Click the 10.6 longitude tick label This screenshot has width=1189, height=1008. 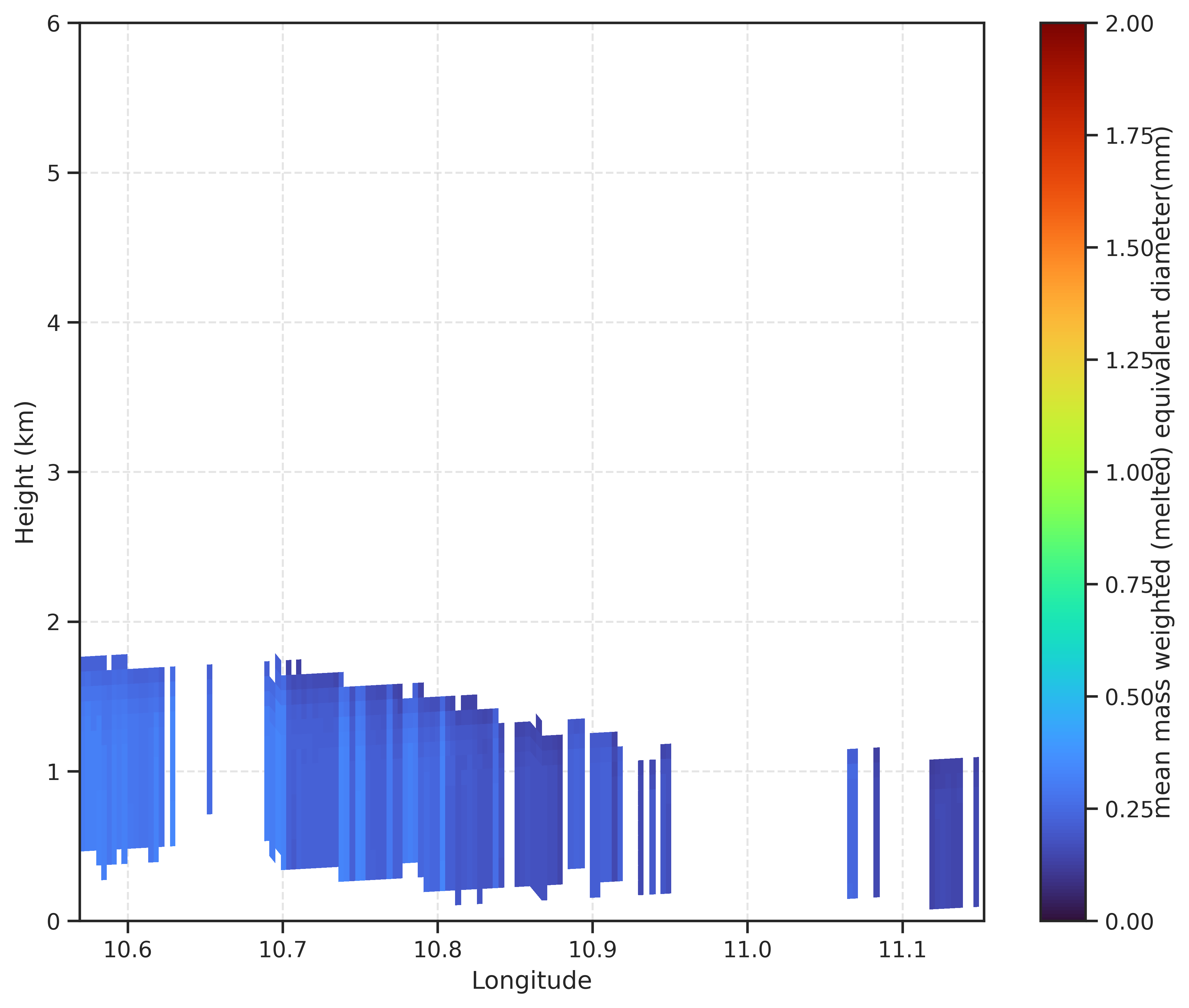click(x=127, y=950)
